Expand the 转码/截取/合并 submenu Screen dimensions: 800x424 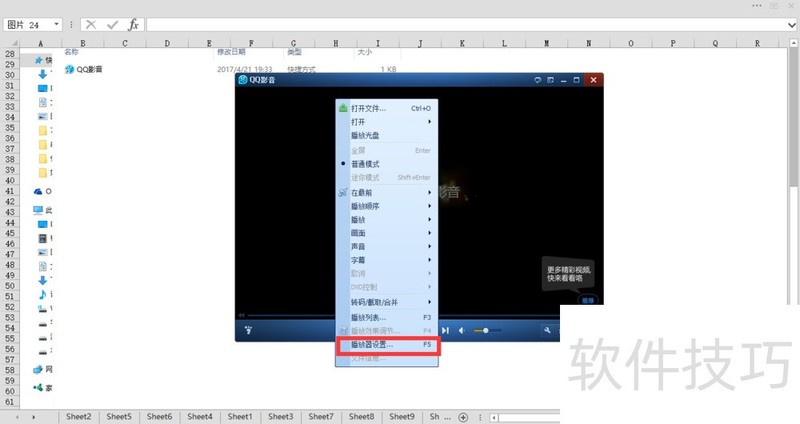click(x=375, y=301)
